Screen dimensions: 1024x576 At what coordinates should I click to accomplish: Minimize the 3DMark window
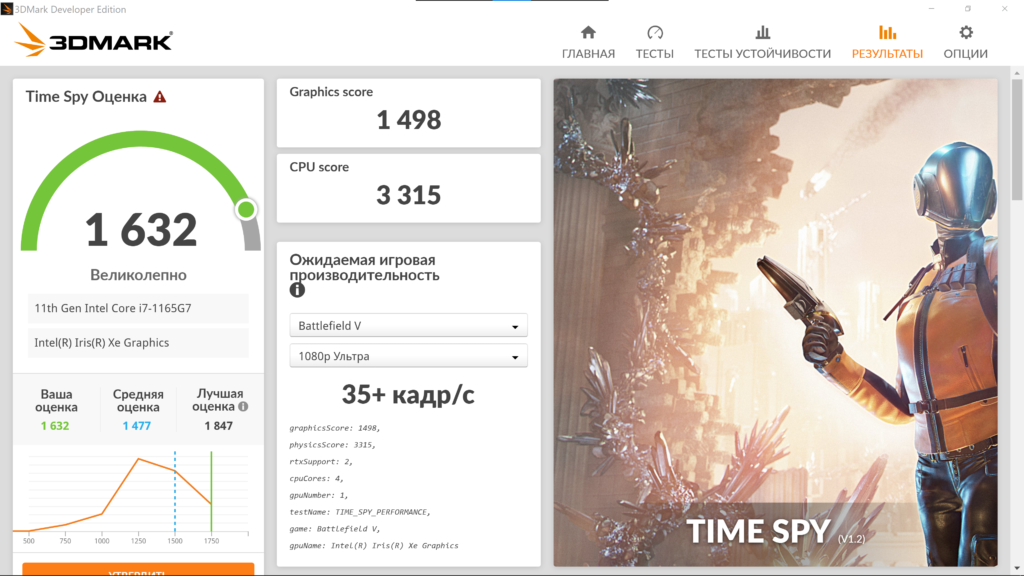coord(931,8)
